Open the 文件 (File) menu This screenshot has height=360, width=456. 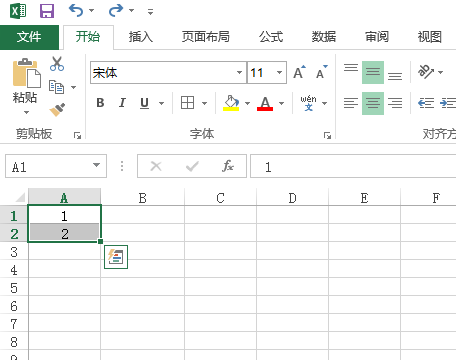[x=29, y=37]
